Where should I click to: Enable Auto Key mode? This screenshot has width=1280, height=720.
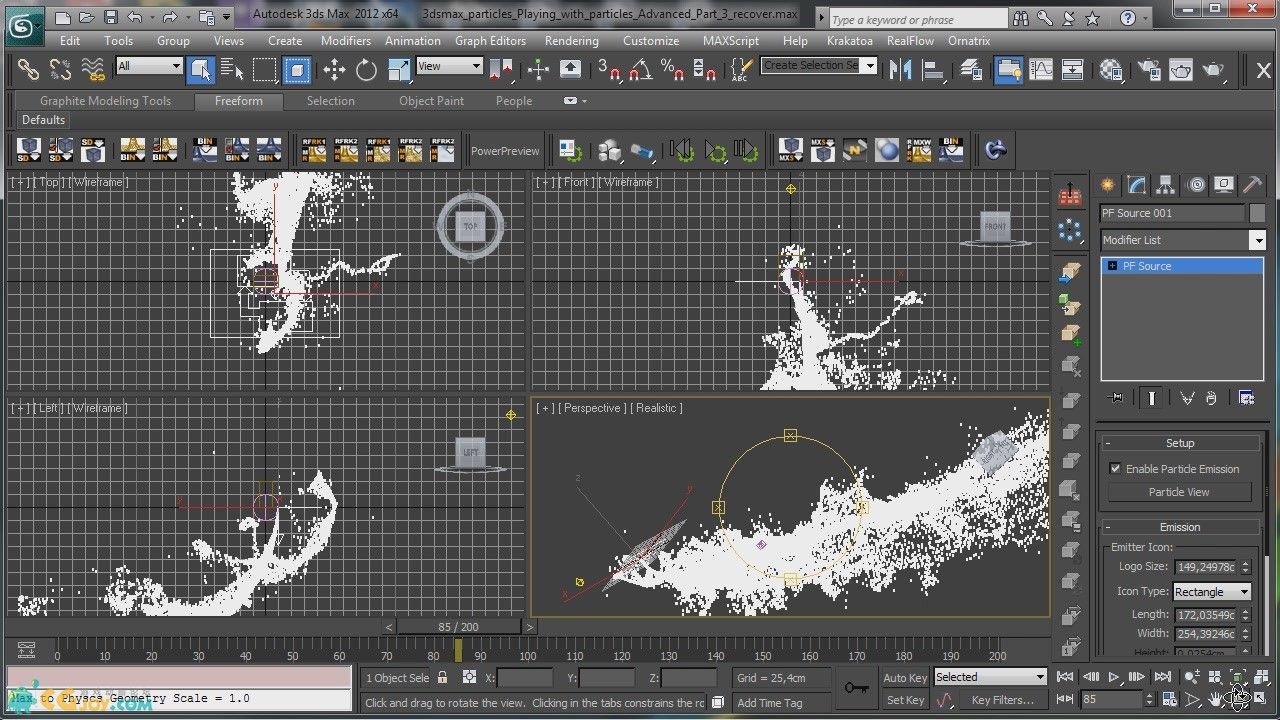pos(904,678)
